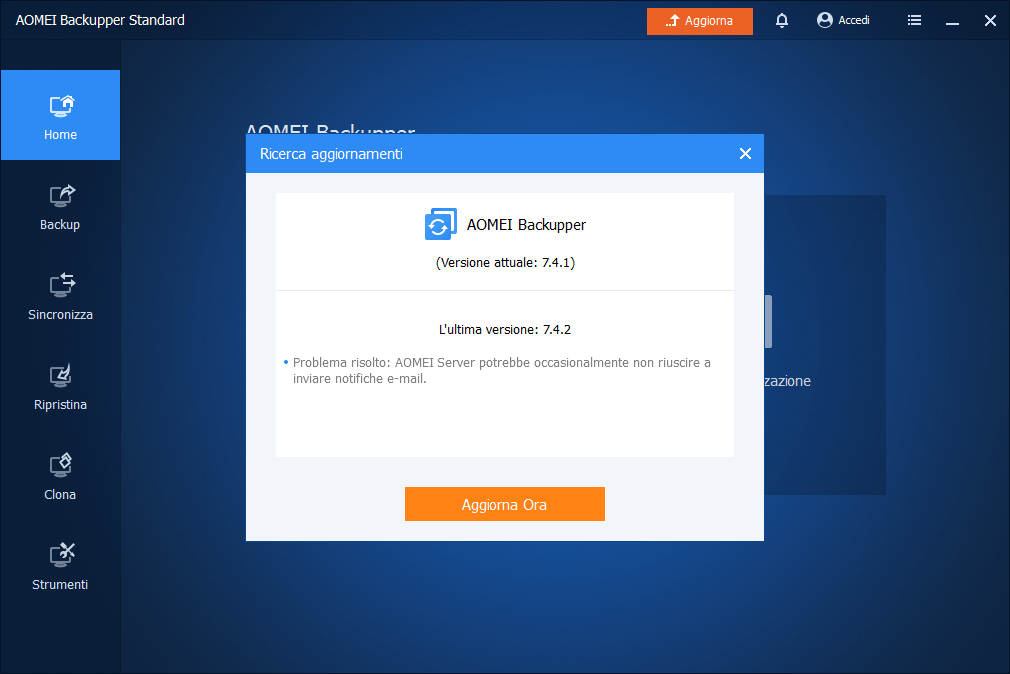Select Ripristina in the sidebar

61,387
